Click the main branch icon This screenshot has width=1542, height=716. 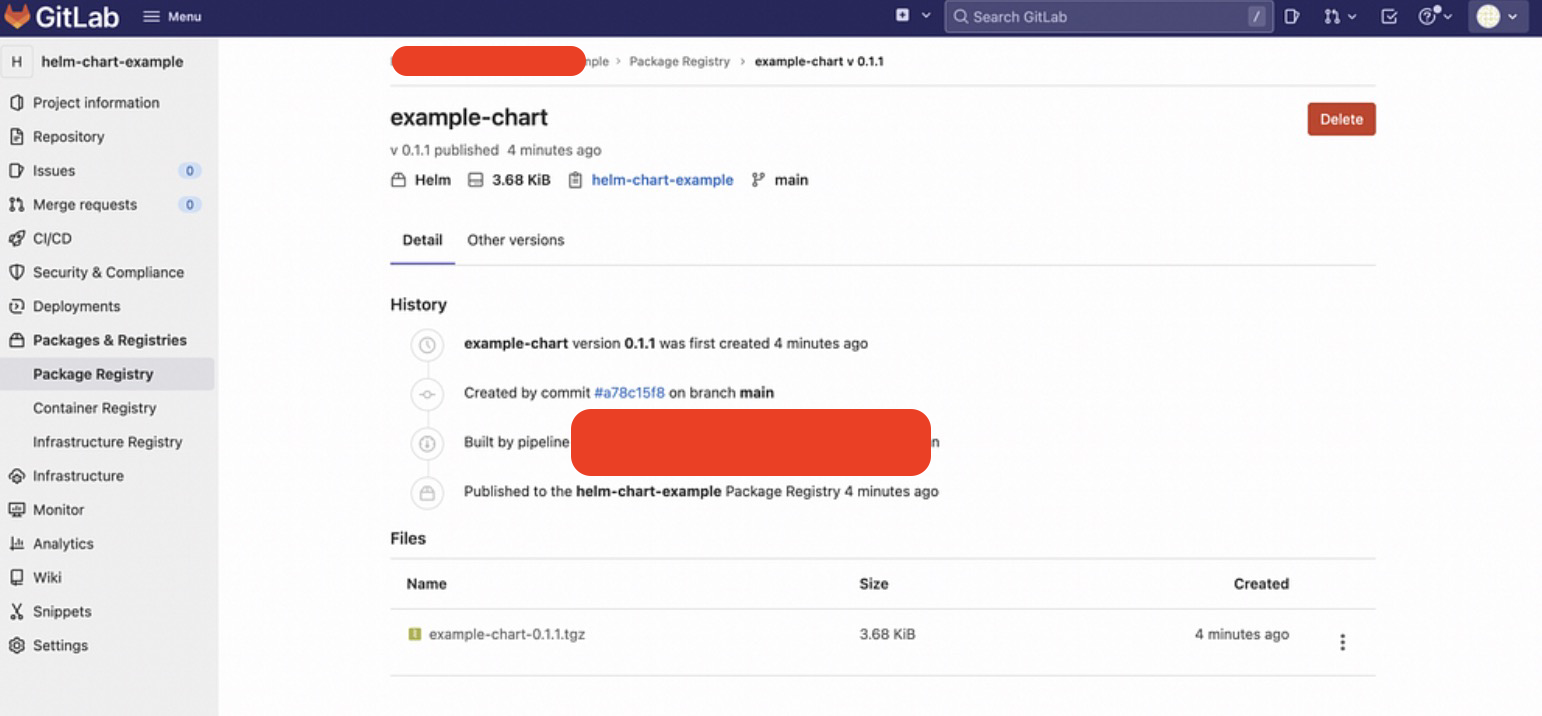pyautogui.click(x=757, y=180)
